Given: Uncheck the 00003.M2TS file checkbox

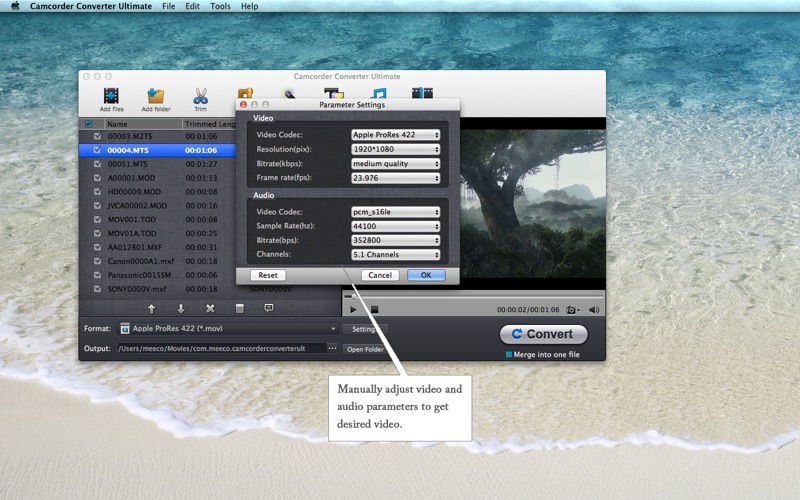Looking at the screenshot, I should pos(97,136).
